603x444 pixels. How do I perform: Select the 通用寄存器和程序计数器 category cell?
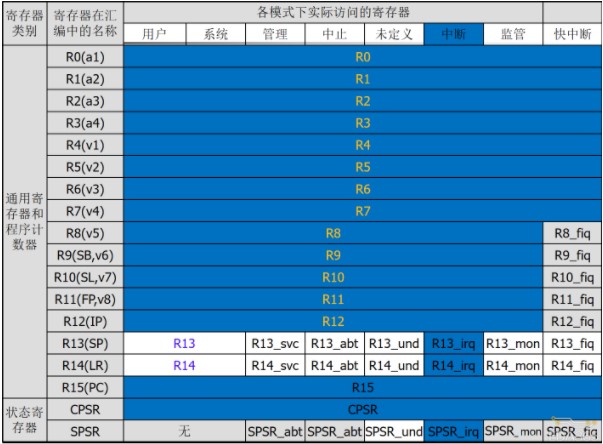click(x=25, y=222)
